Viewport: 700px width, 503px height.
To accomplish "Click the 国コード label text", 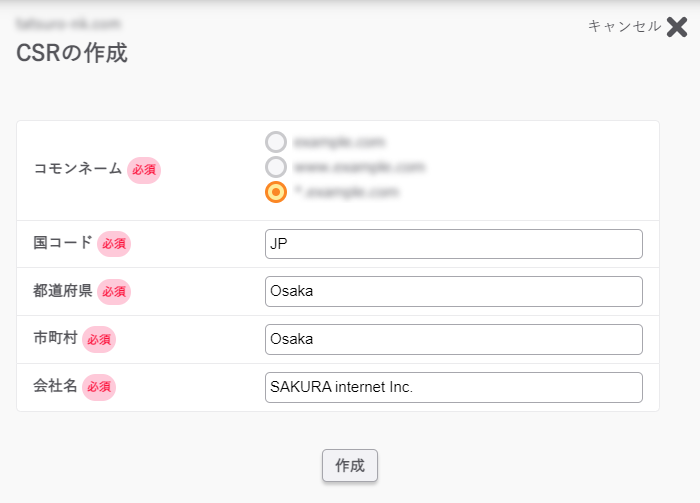I will 62,243.
